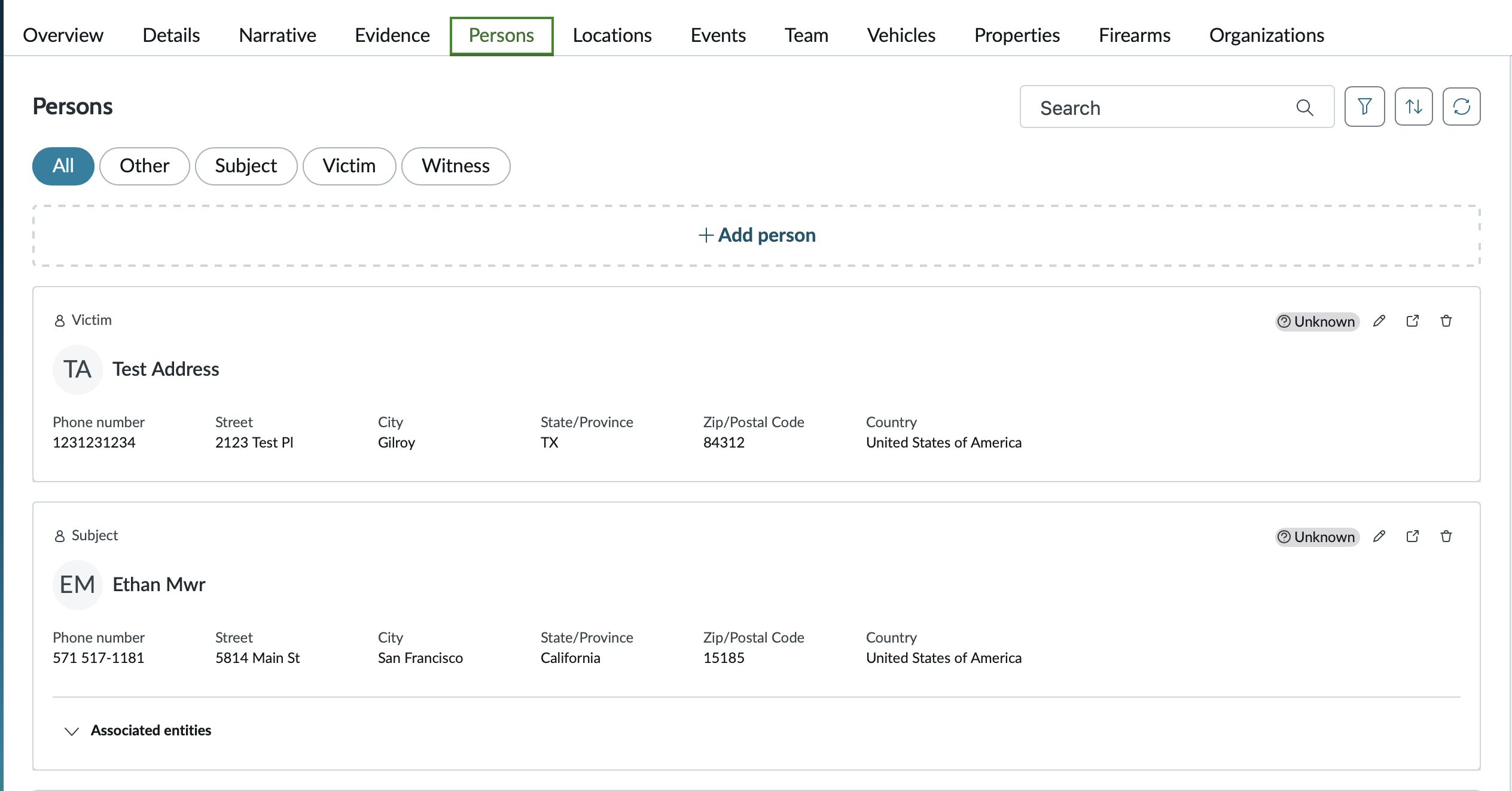
Task: Click Unknown status badge on Ethan Mwr
Action: click(1316, 537)
